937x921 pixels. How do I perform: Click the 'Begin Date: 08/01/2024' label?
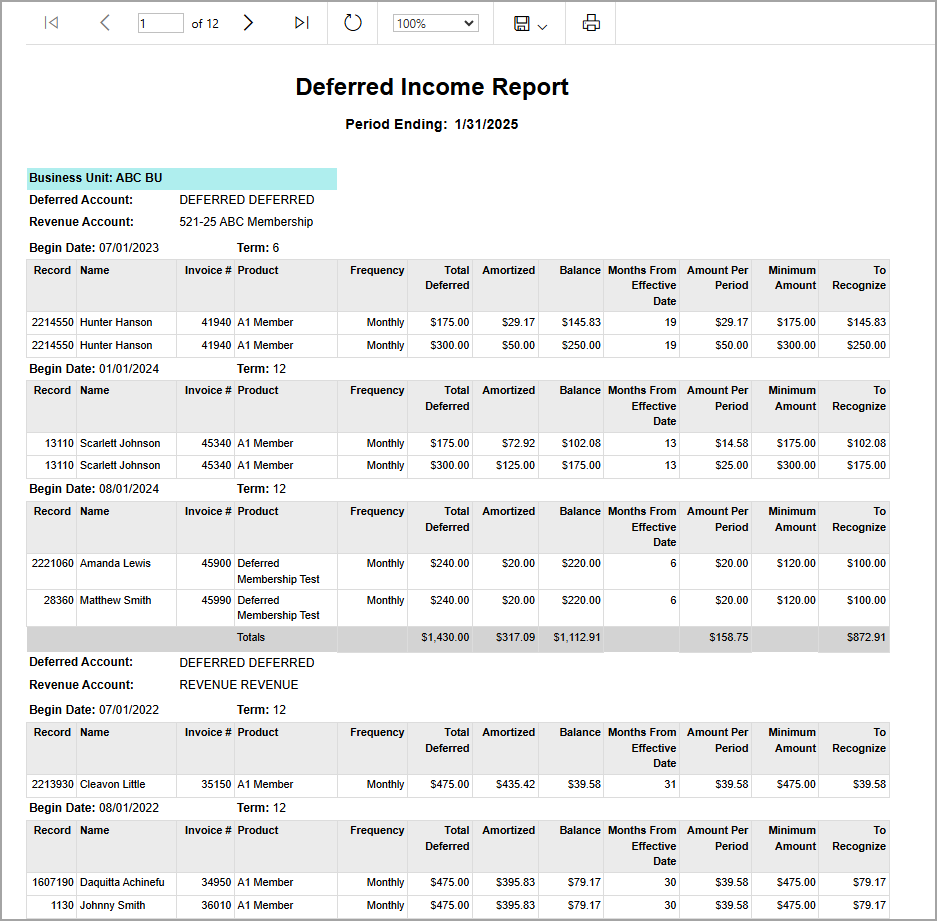pos(94,489)
